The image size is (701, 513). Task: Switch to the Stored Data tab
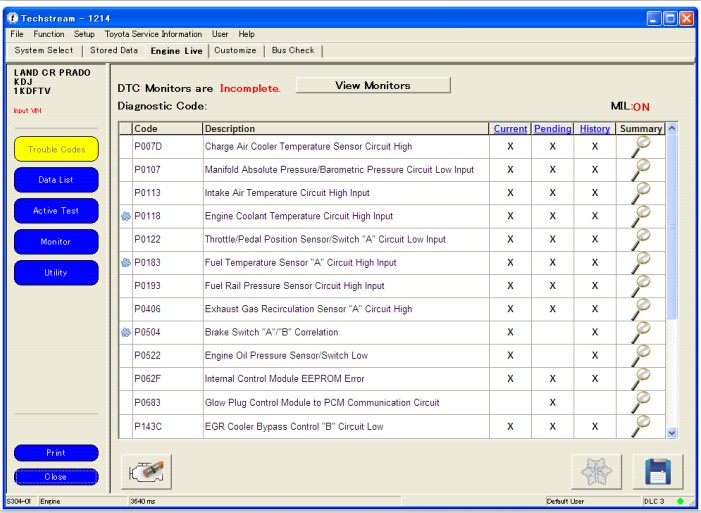[x=114, y=51]
